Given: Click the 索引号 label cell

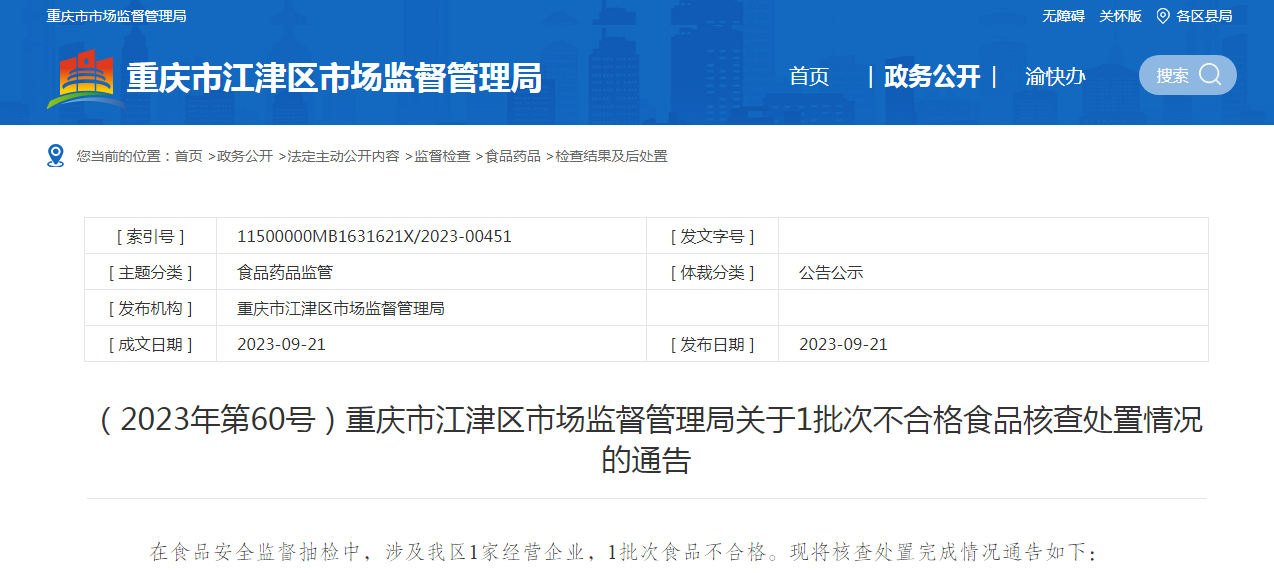Looking at the screenshot, I should pyautogui.click(x=151, y=236).
